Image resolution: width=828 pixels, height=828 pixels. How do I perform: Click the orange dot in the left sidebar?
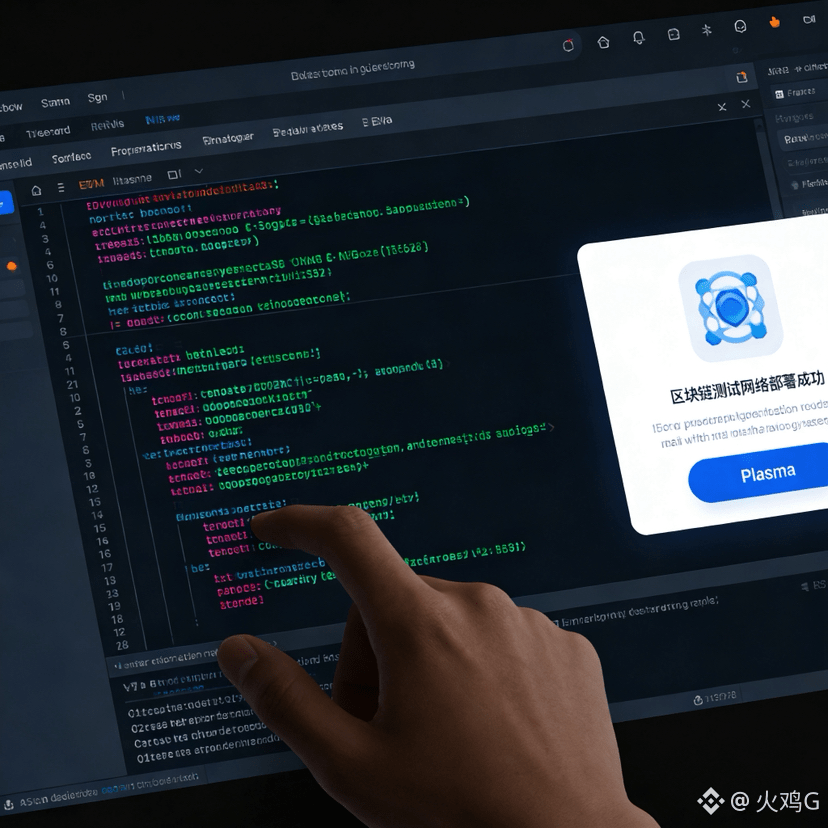pos(11,266)
